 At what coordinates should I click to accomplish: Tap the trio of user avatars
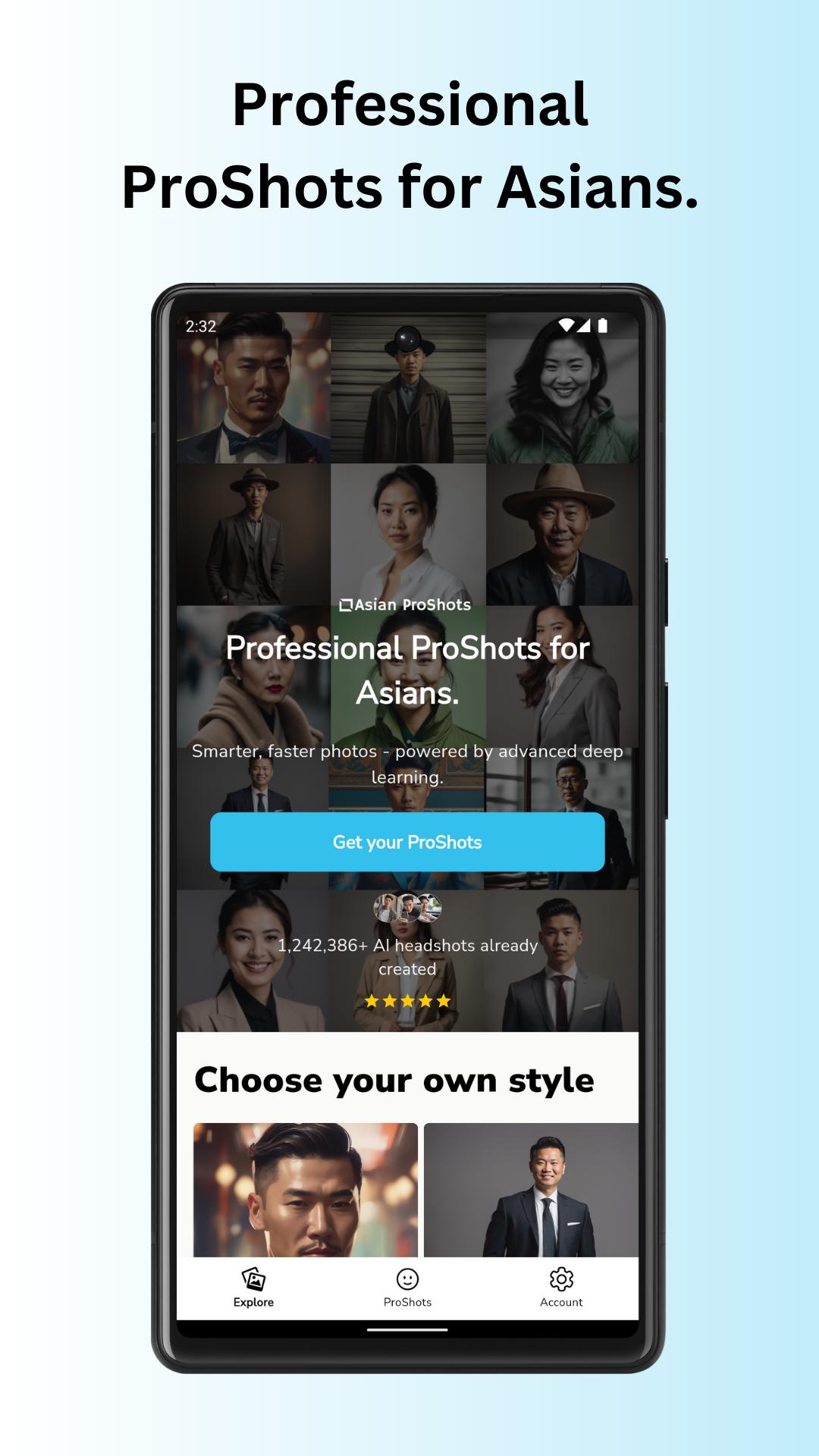pos(407,907)
